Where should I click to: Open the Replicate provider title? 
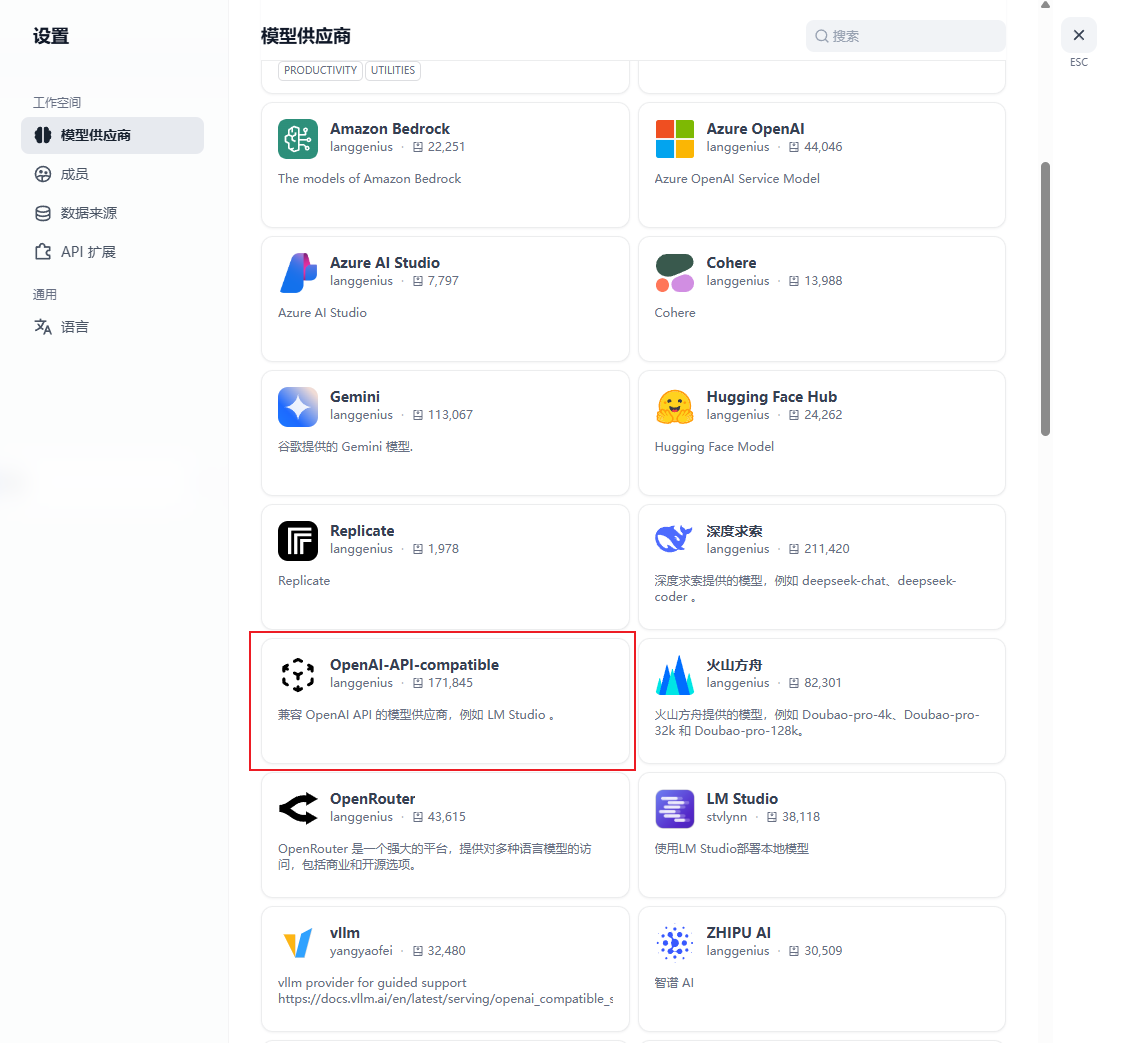362,531
